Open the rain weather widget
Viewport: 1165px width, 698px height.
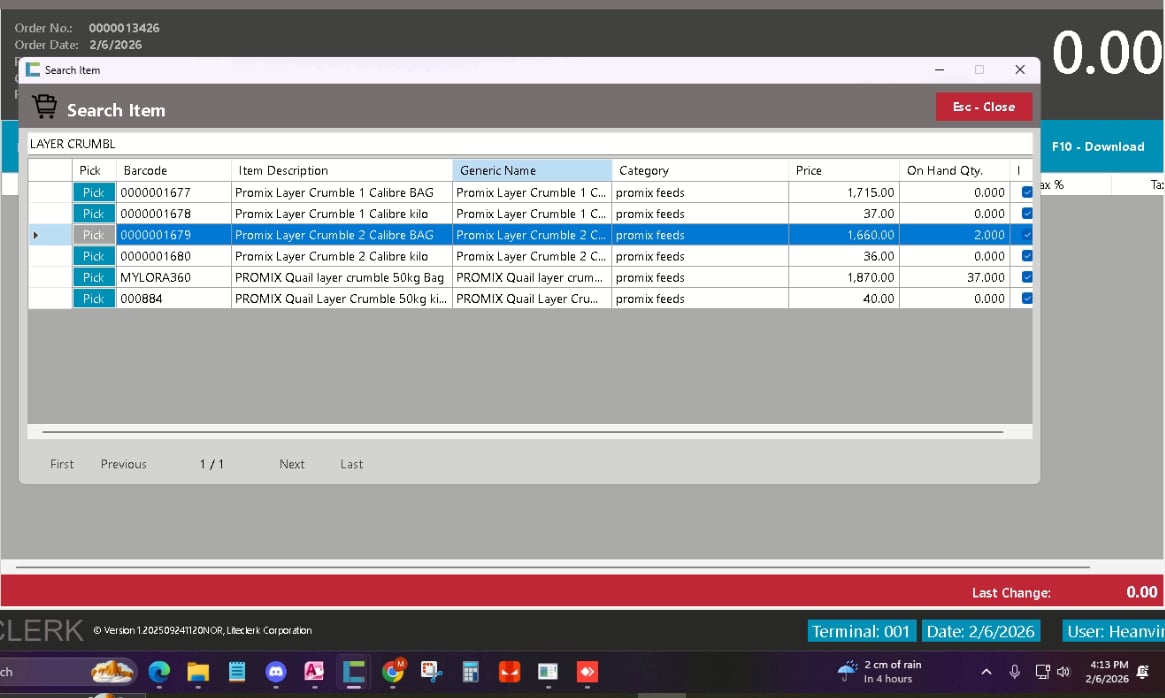tap(878, 672)
